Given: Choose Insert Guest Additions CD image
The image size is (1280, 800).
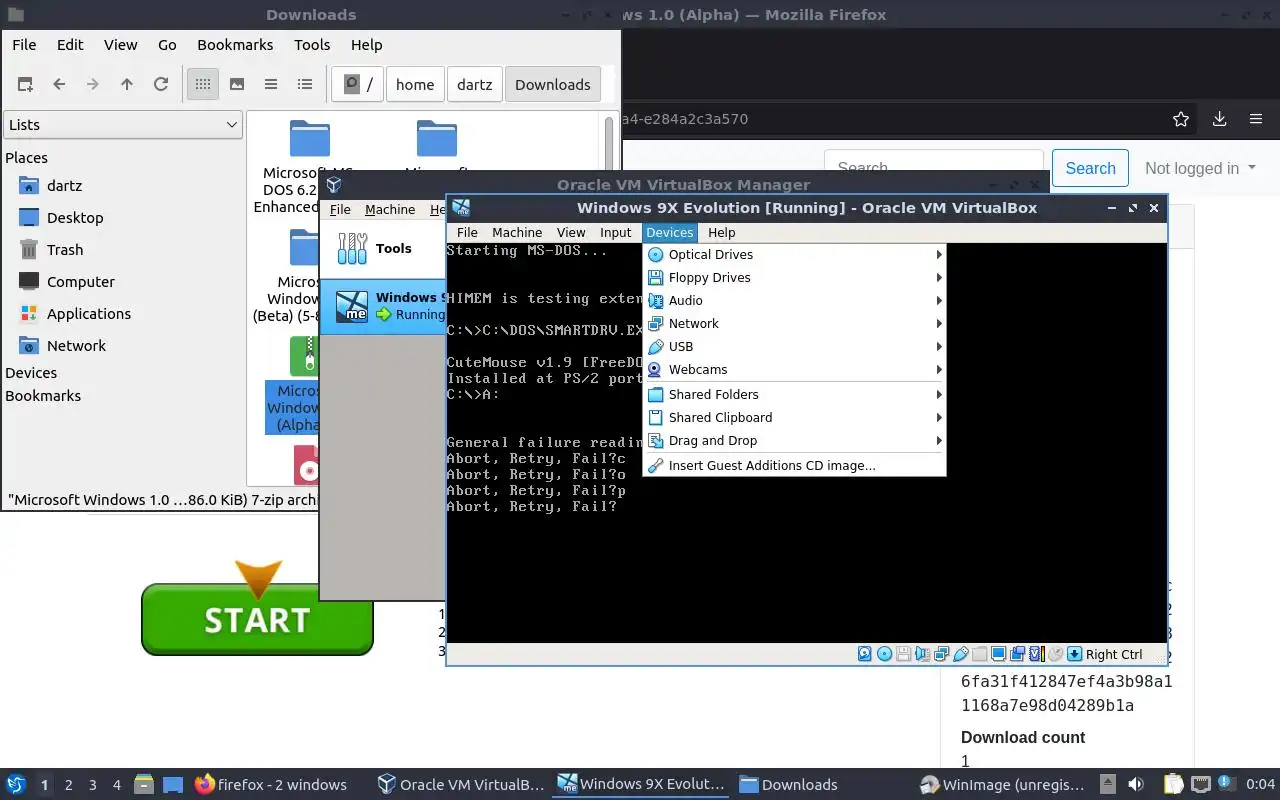Looking at the screenshot, I should click(794, 466).
